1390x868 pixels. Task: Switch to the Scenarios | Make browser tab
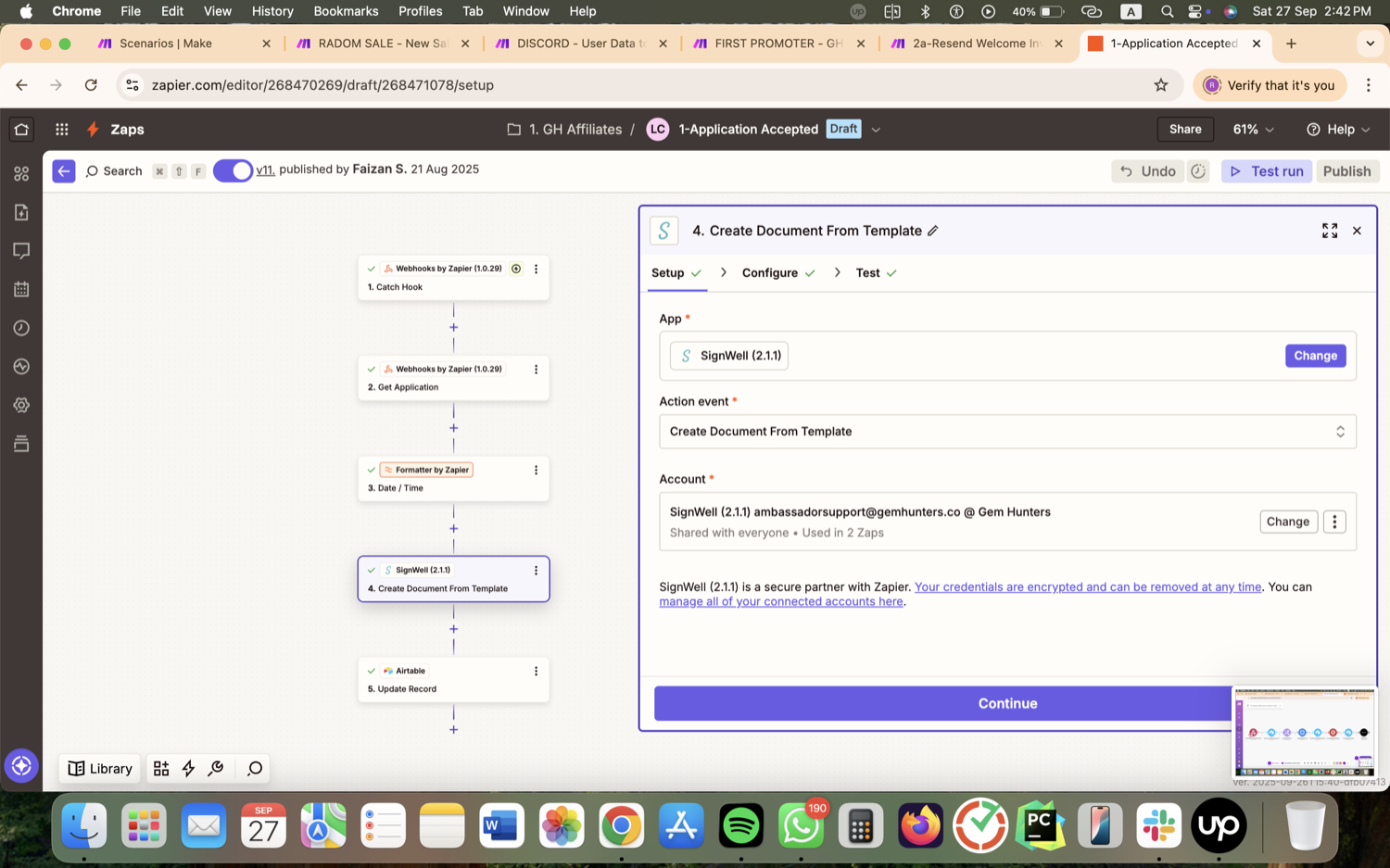point(183,44)
